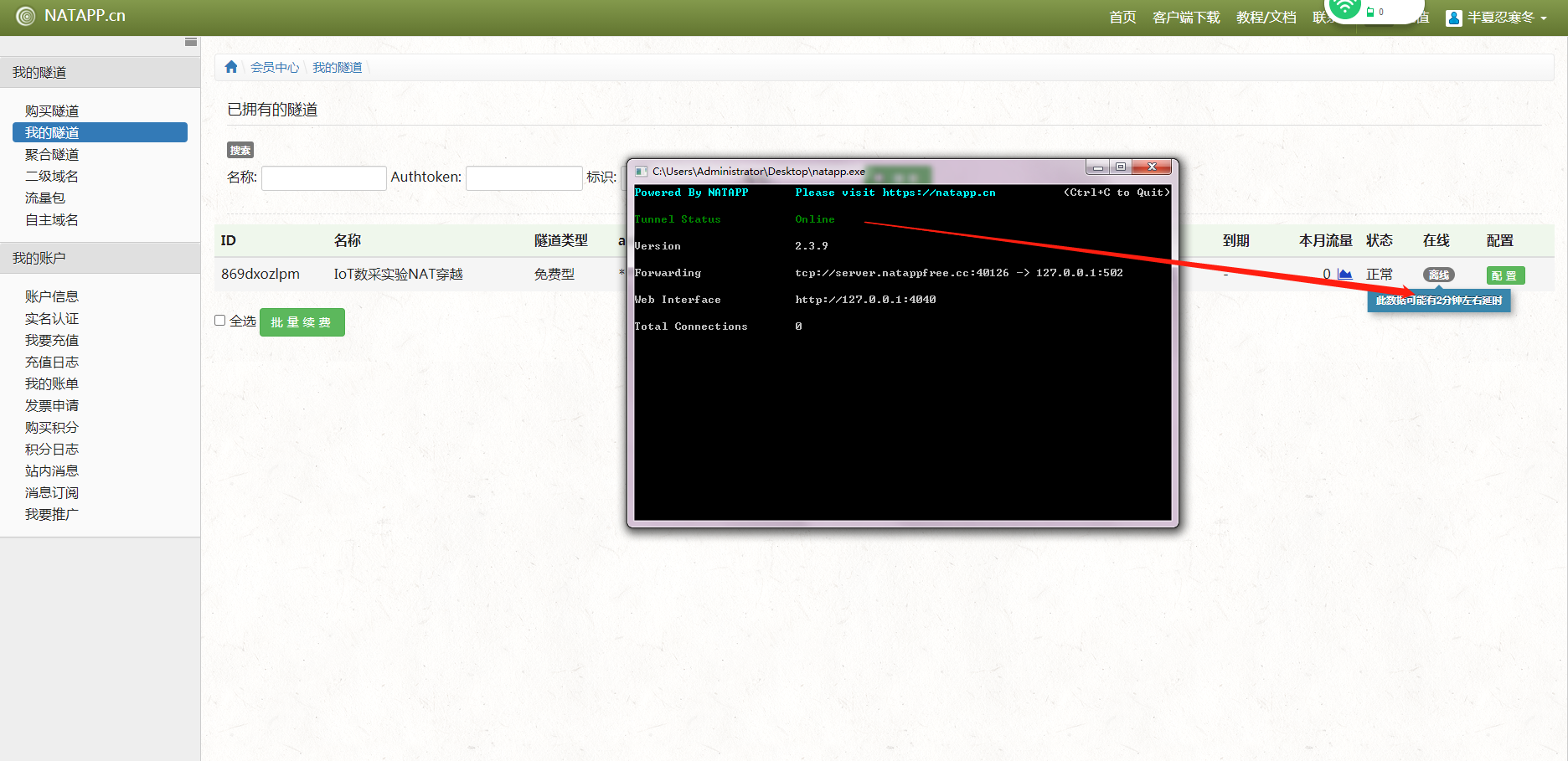The width and height of the screenshot is (1568, 761).
Task: Click the 到期 column header
Action: click(x=1236, y=241)
